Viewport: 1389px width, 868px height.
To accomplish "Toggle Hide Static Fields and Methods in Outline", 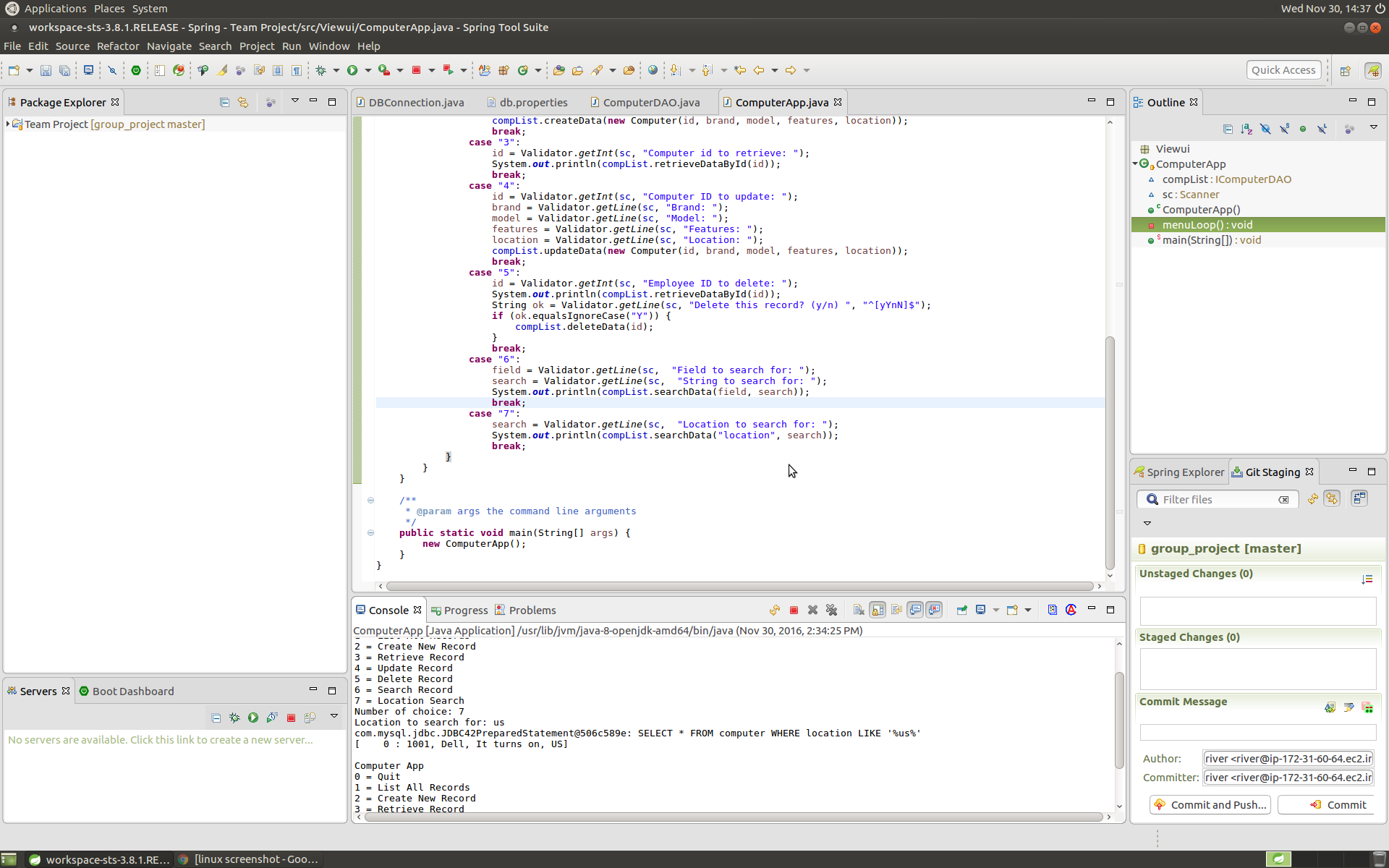I will (1284, 129).
